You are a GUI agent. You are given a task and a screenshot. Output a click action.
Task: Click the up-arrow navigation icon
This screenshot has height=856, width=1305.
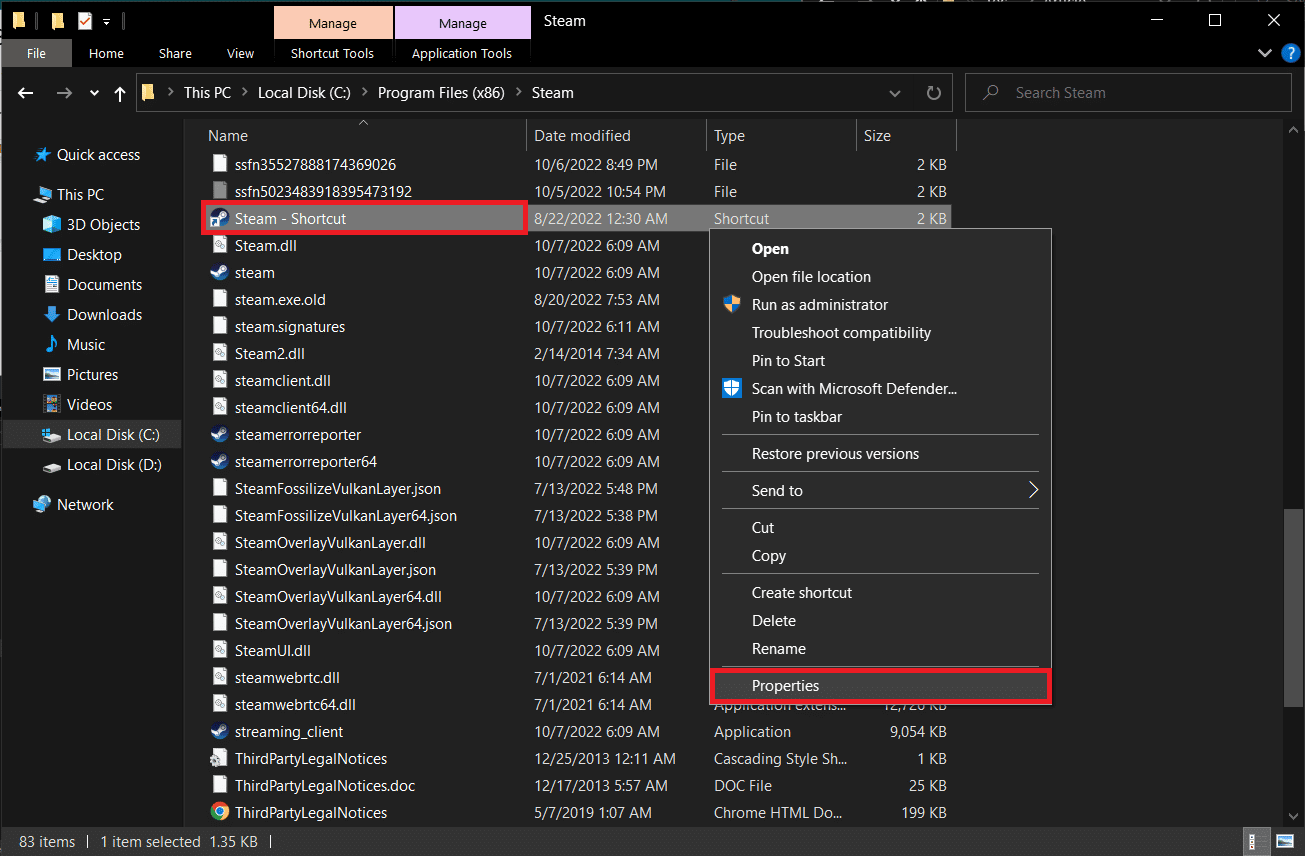coord(120,92)
